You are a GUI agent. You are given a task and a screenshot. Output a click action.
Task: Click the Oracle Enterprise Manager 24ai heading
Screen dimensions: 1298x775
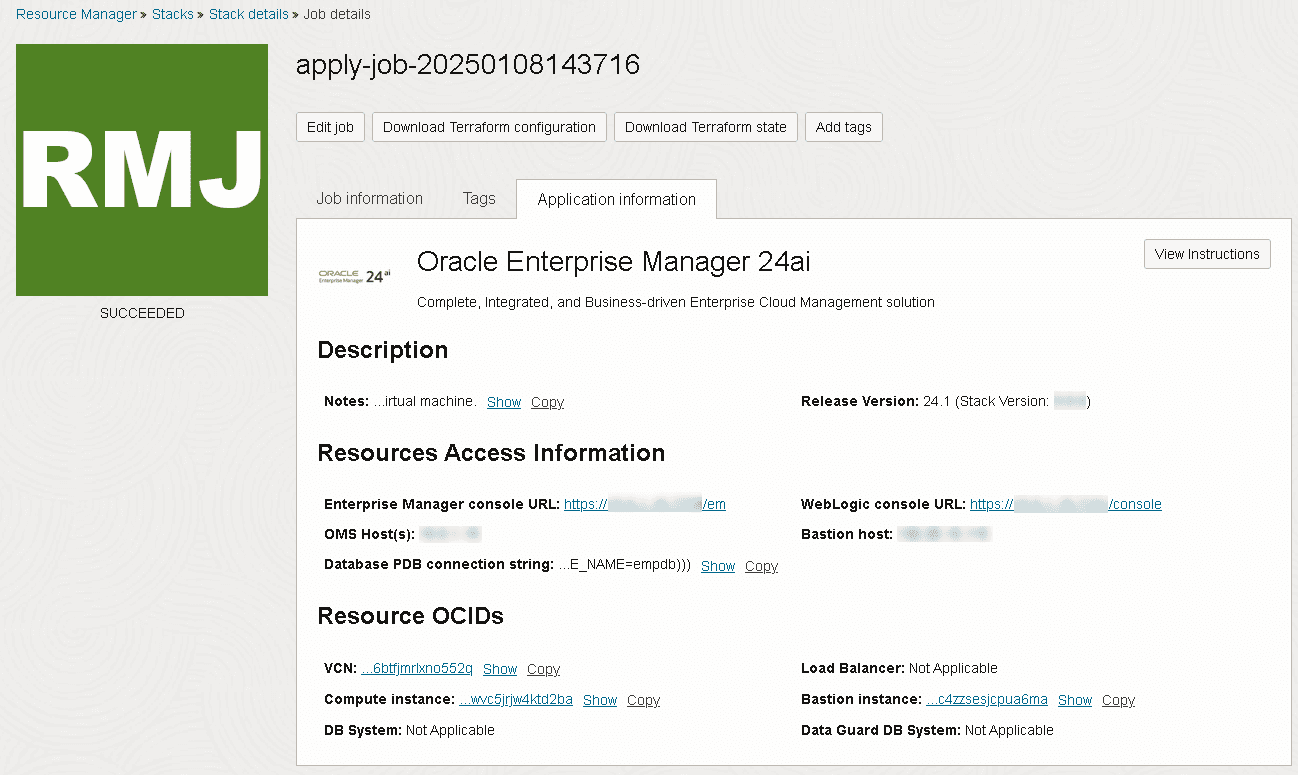[x=614, y=262]
